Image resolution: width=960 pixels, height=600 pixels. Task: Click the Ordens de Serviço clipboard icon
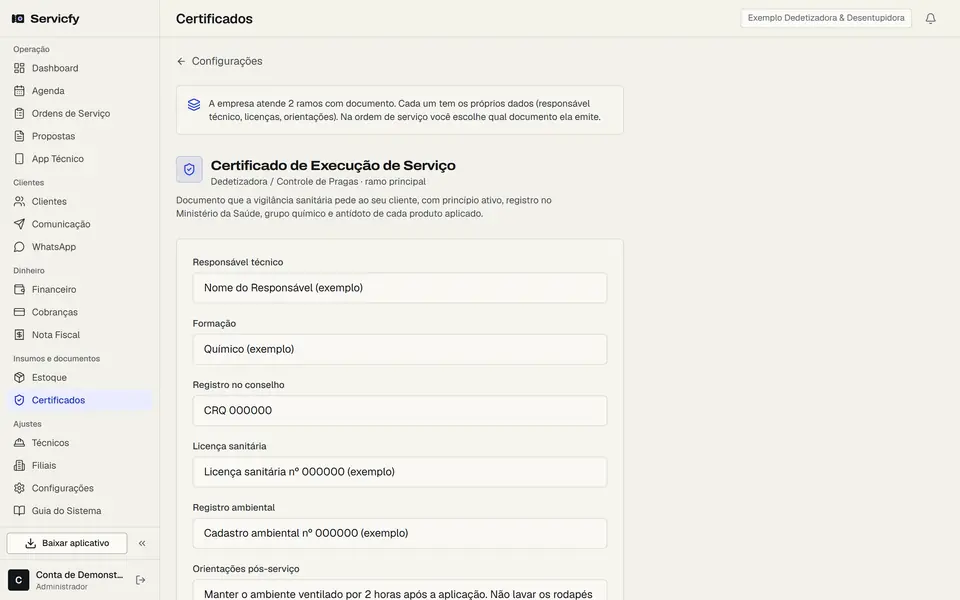click(19, 113)
